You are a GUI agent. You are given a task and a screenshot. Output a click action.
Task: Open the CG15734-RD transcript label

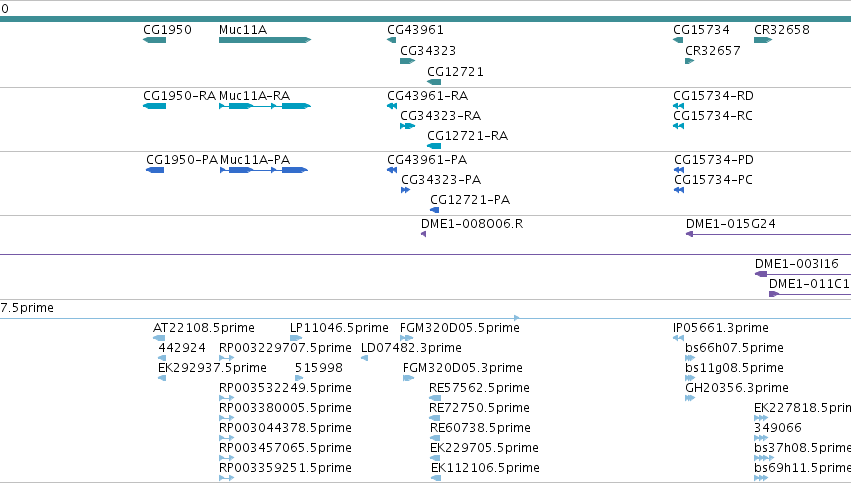pyautogui.click(x=713, y=96)
